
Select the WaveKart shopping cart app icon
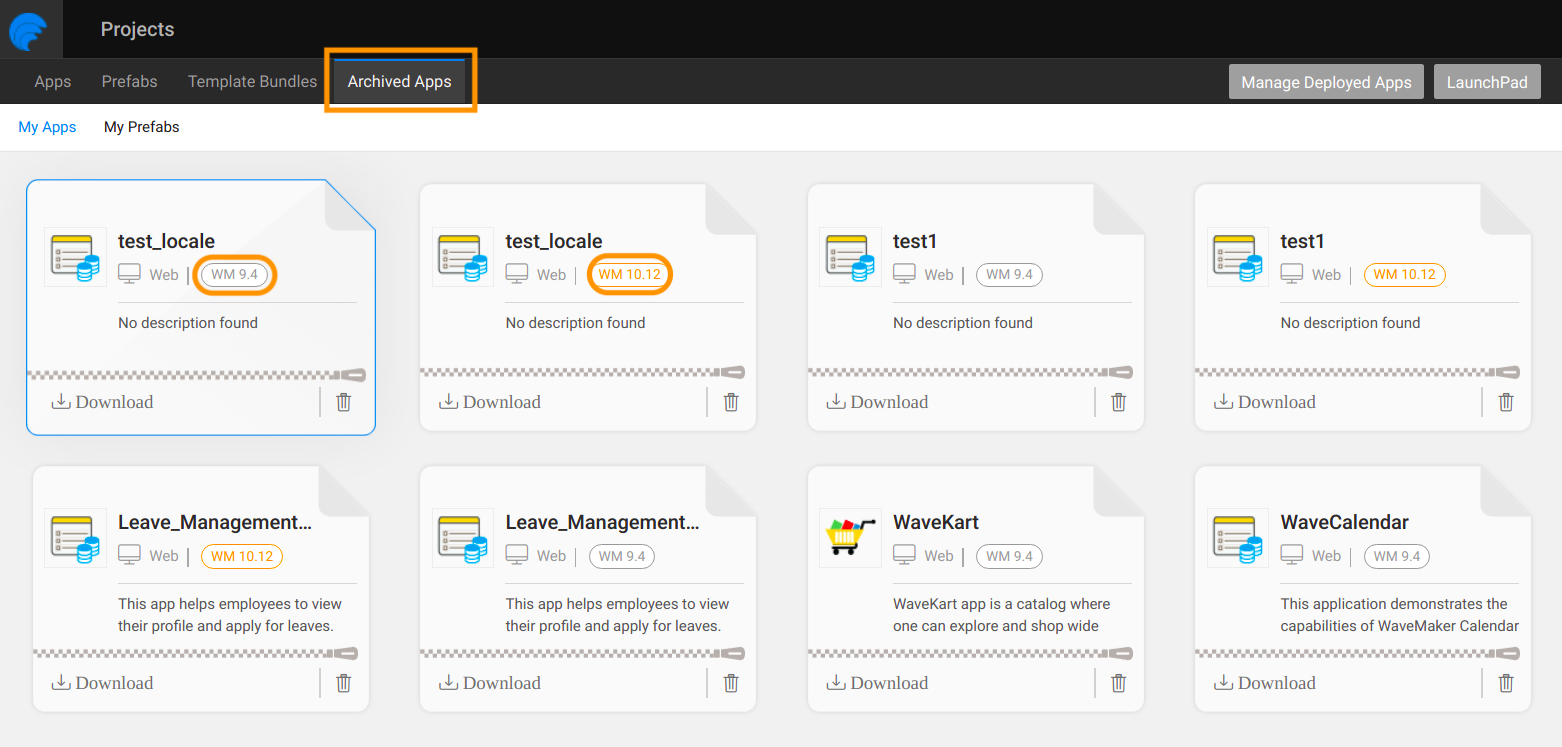pyautogui.click(x=850, y=538)
